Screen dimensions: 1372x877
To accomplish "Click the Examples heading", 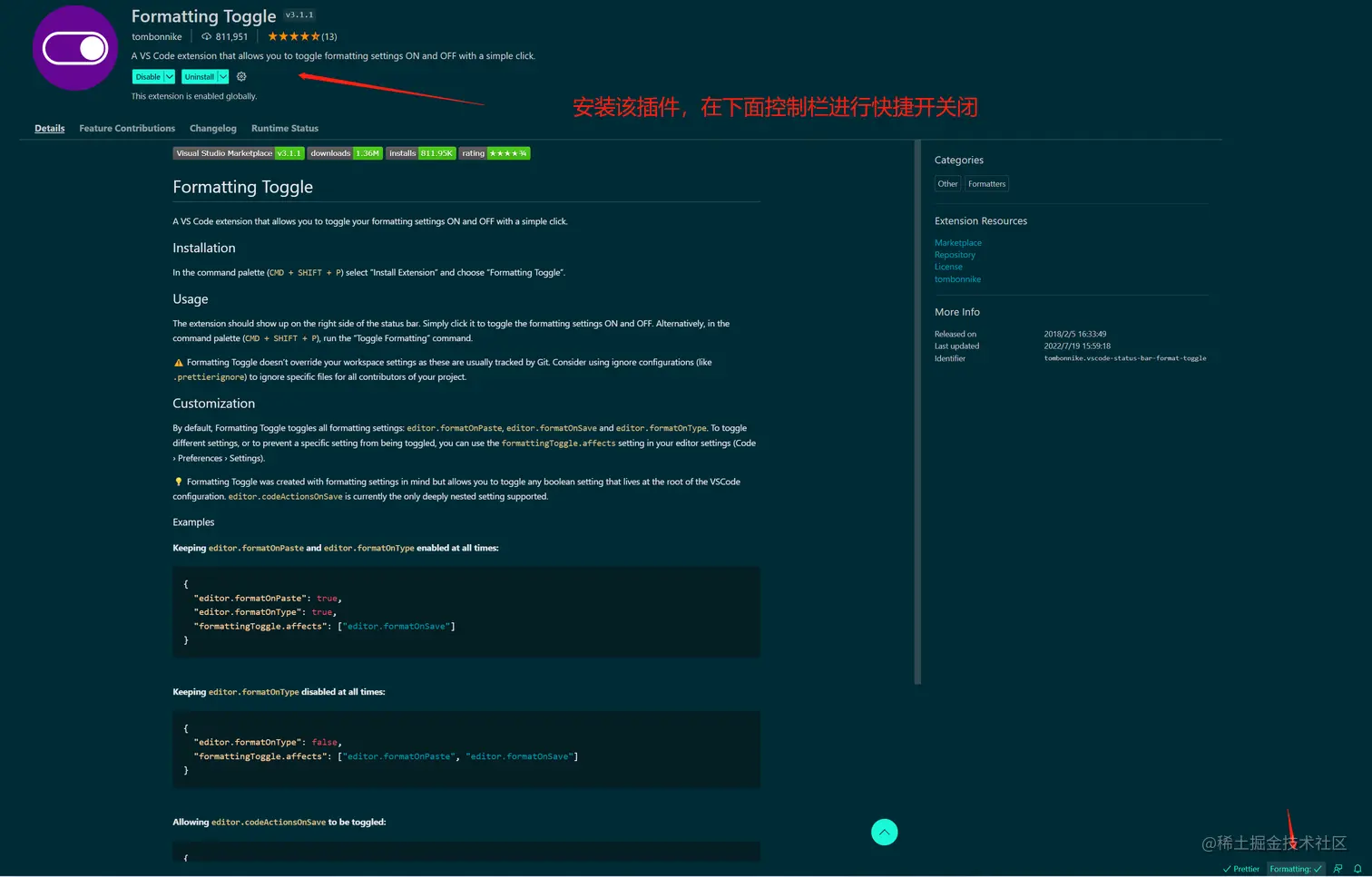I will [x=193, y=522].
